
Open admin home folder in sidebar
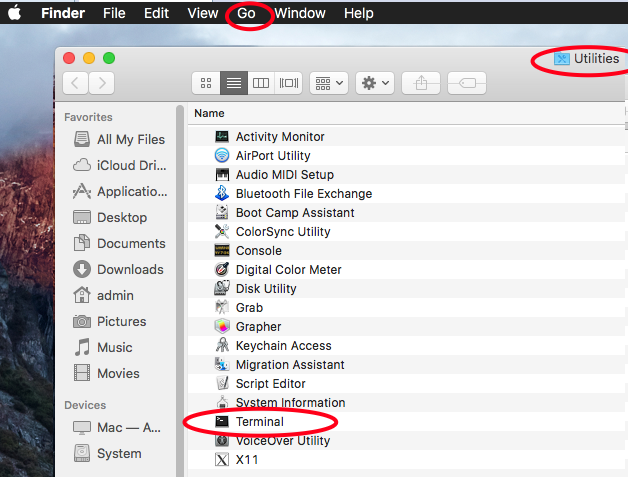coord(103,296)
